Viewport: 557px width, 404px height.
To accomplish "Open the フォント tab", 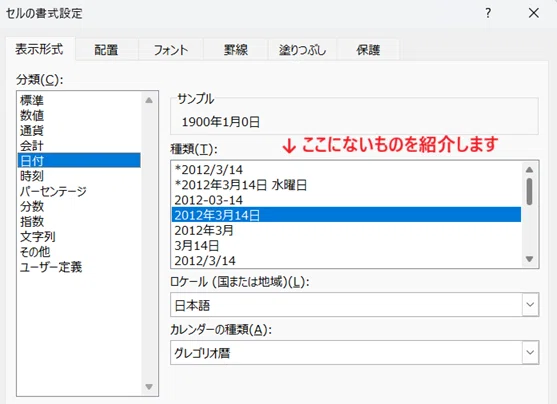I will [x=171, y=50].
